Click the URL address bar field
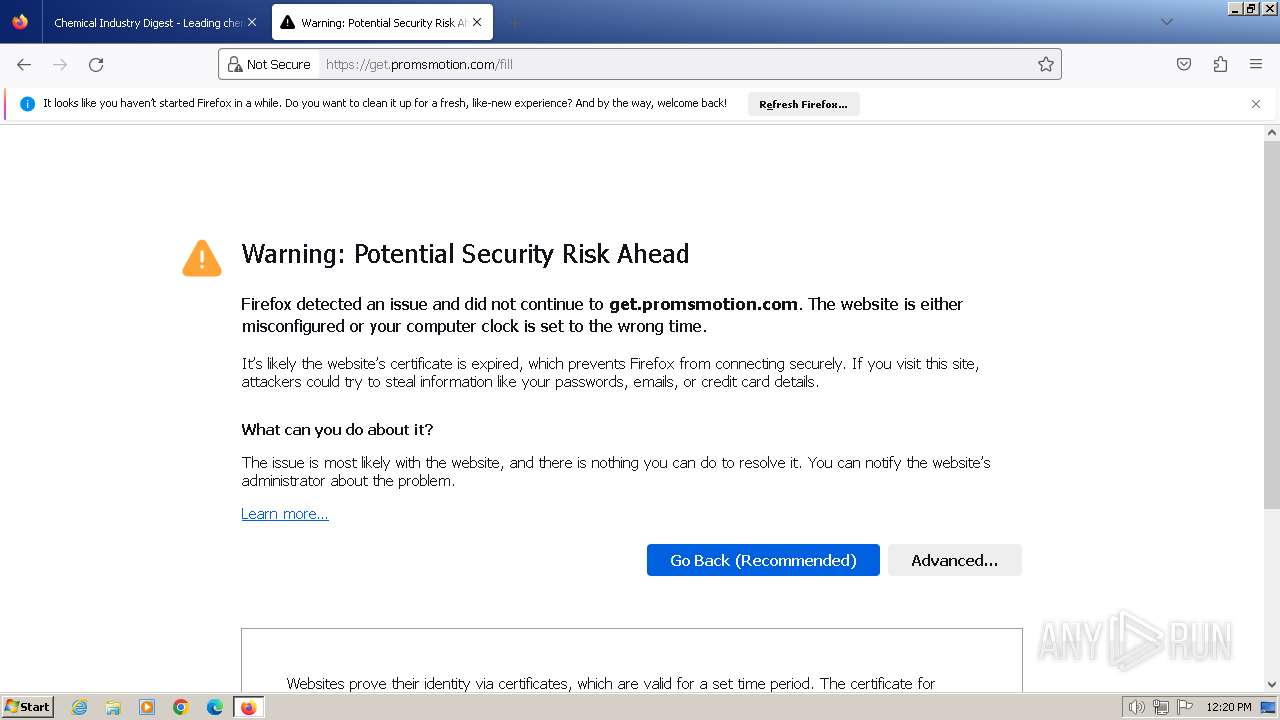Image resolution: width=1280 pixels, height=720 pixels. (670, 65)
